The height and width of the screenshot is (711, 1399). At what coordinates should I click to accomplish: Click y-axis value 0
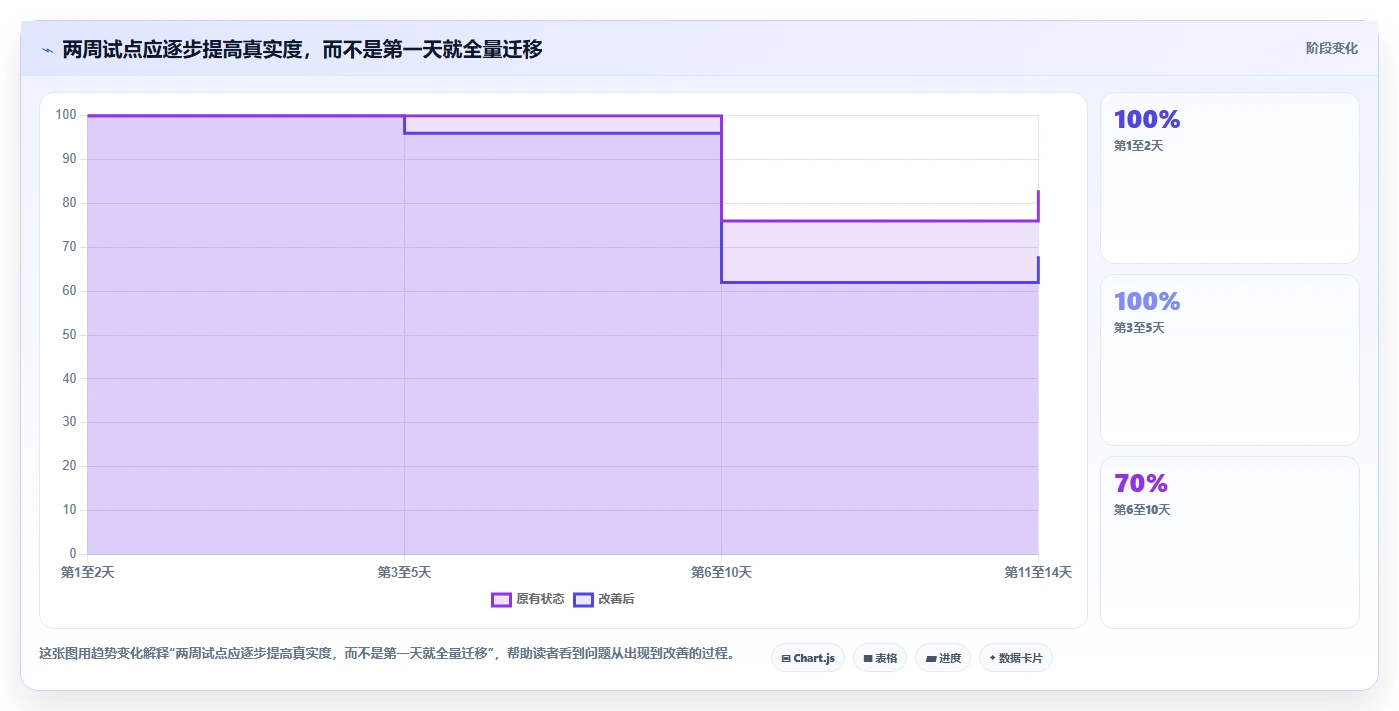pyautogui.click(x=73, y=554)
